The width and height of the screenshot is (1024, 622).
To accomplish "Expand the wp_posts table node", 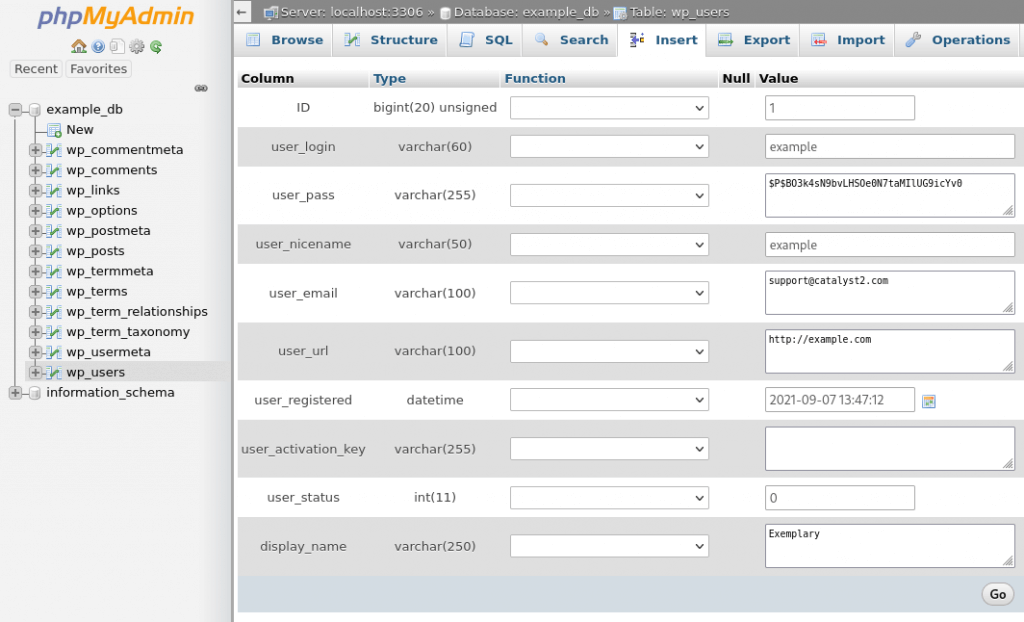I will pos(35,252).
